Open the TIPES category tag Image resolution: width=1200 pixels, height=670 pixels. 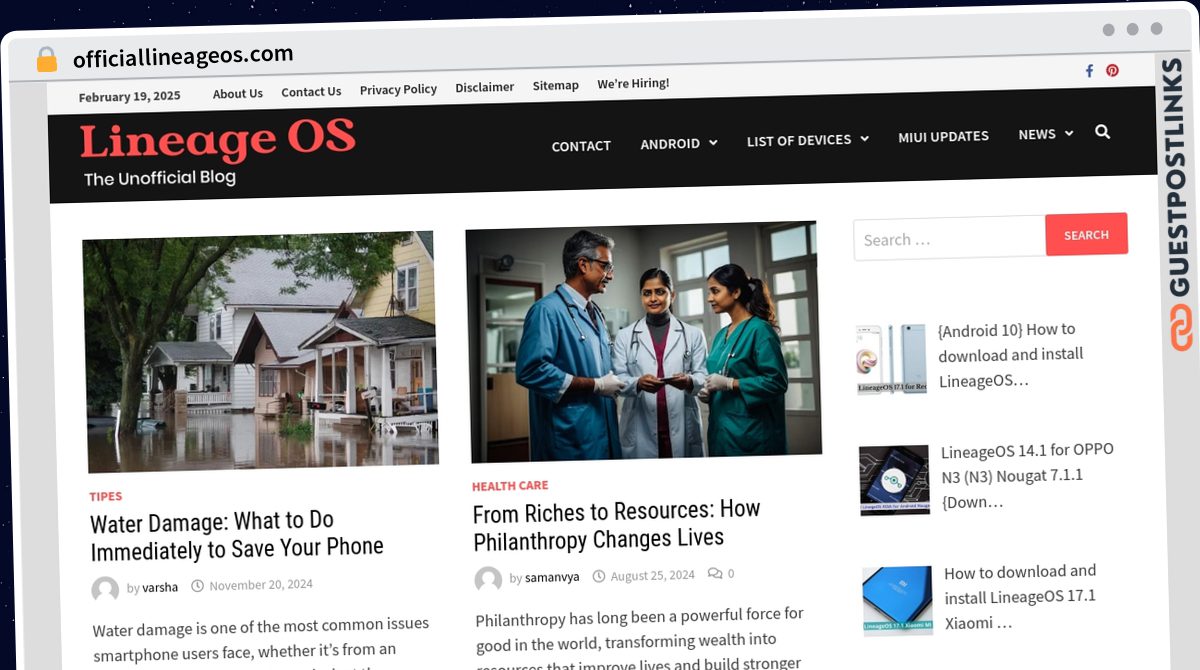click(x=105, y=496)
